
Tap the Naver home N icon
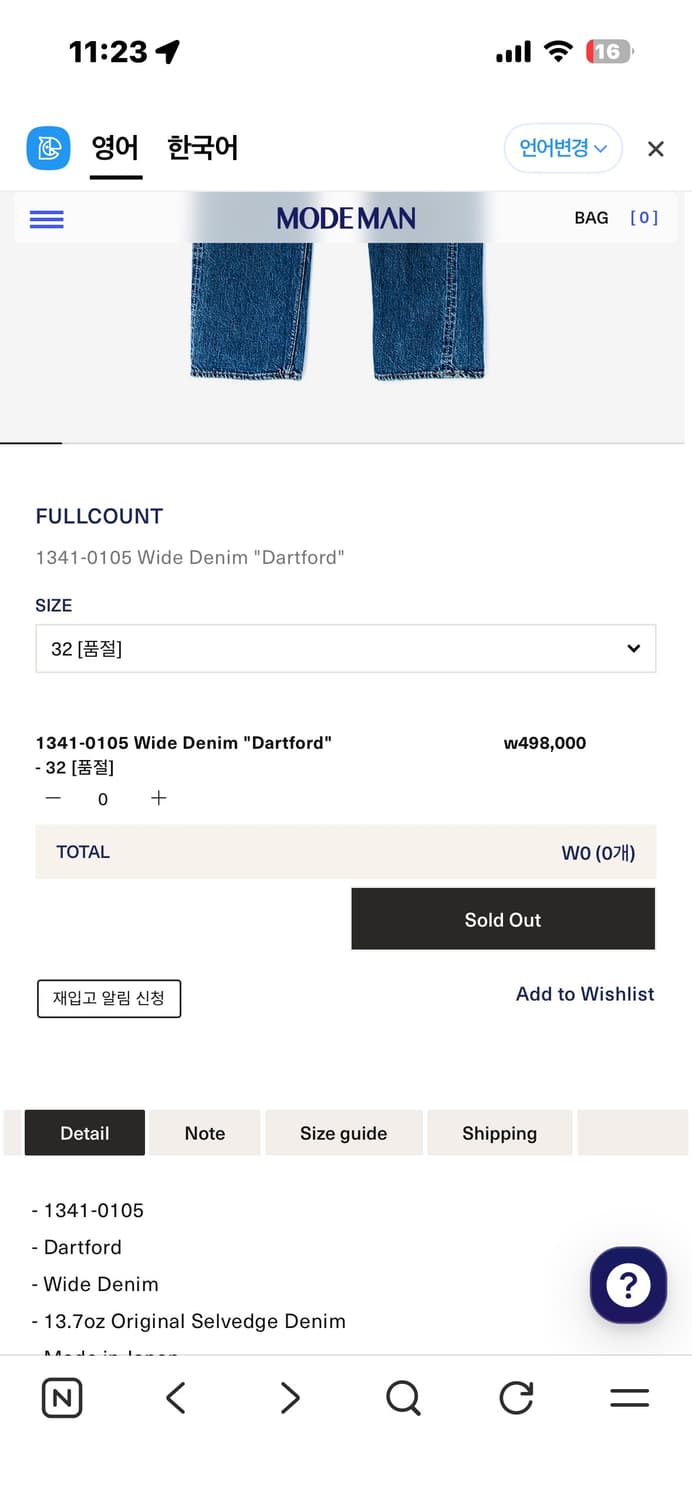[x=62, y=1398]
